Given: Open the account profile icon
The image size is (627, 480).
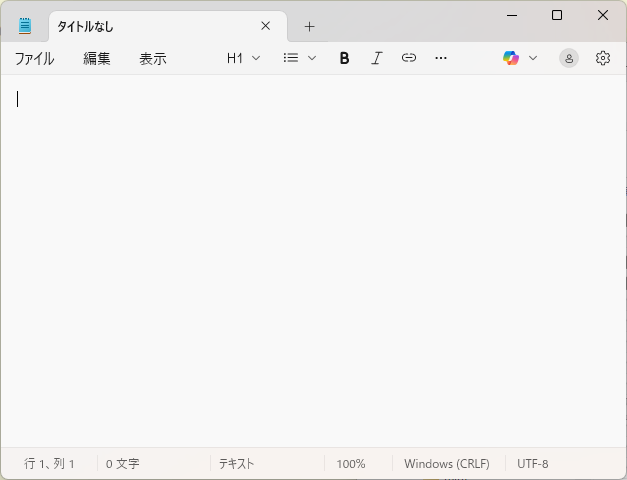Looking at the screenshot, I should point(569,58).
